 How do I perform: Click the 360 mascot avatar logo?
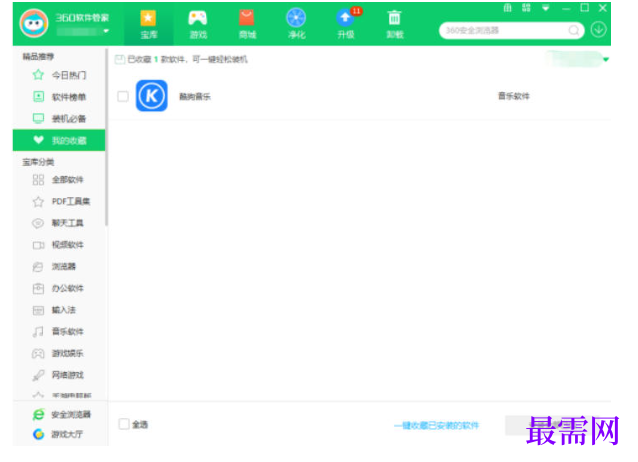[34, 24]
